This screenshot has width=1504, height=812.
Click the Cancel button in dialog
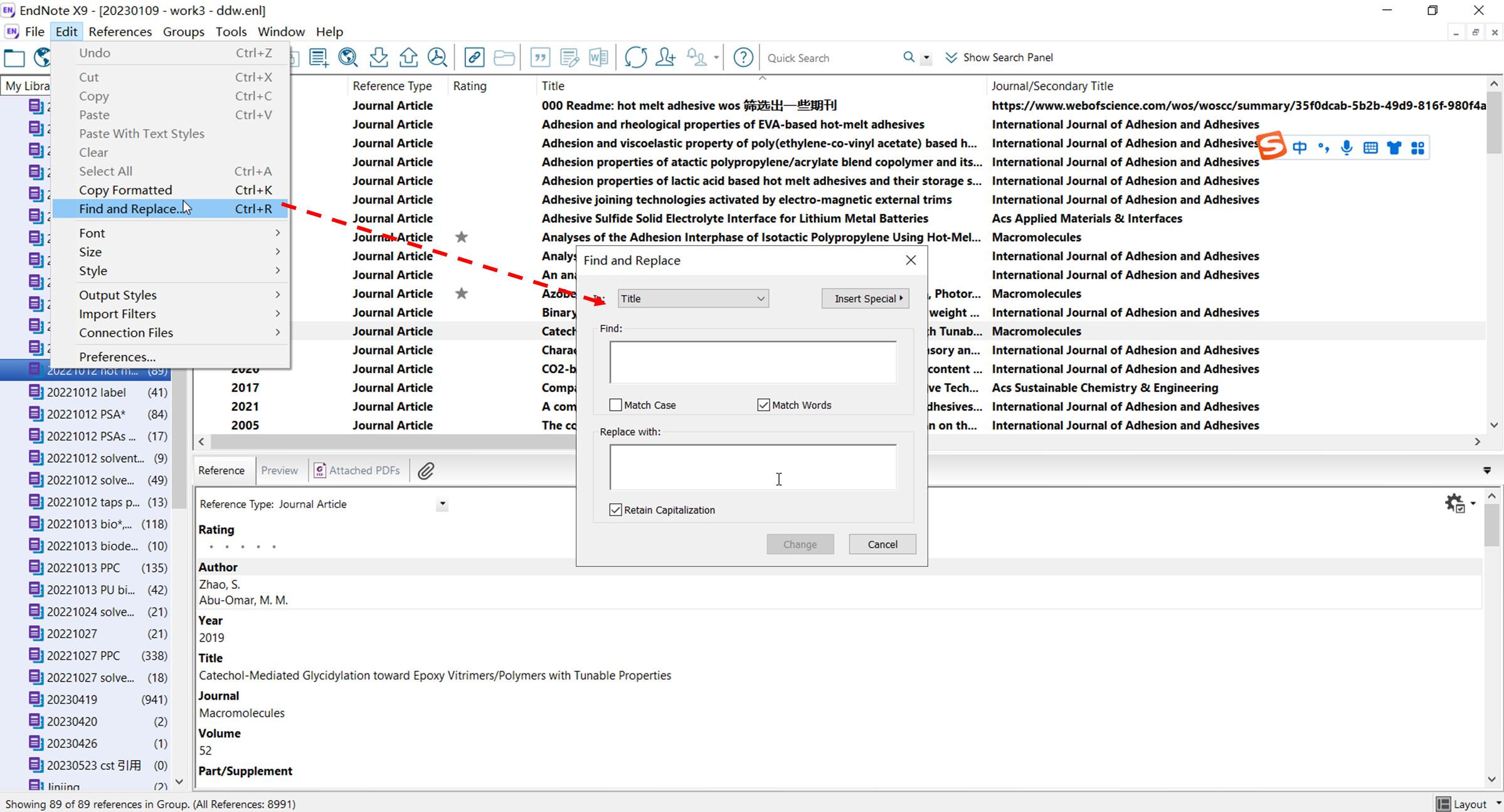[x=882, y=544]
